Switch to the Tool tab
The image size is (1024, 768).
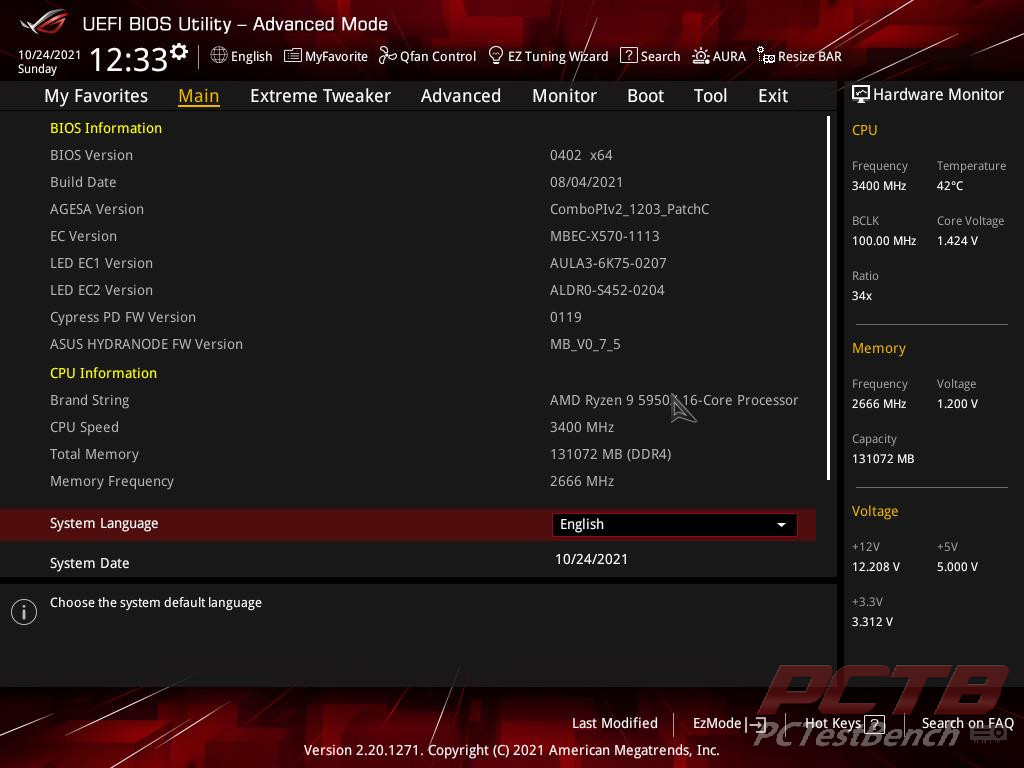(710, 96)
